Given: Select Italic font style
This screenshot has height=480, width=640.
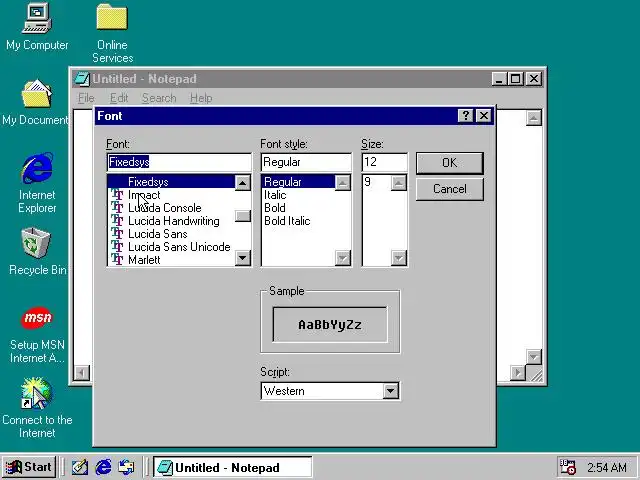Looking at the screenshot, I should pos(298,195).
